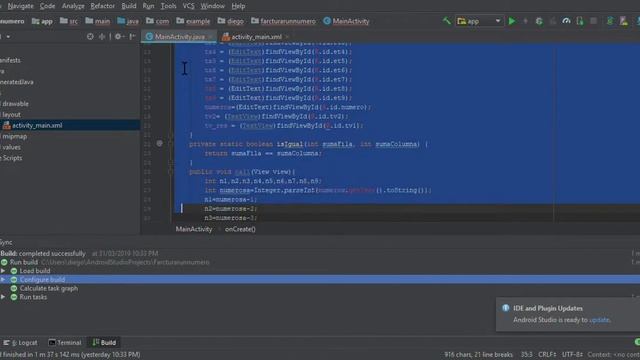
Task: Click the src breadcrumb folder
Action: tap(69, 21)
